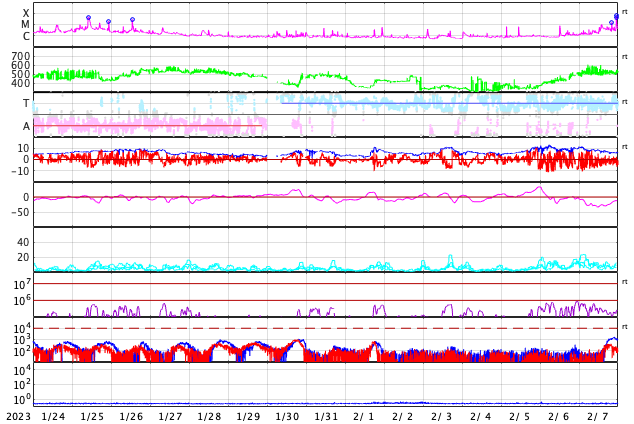The image size is (634, 424).
Task: Click the 400 solar wind speed label
Action: pos(21,84)
